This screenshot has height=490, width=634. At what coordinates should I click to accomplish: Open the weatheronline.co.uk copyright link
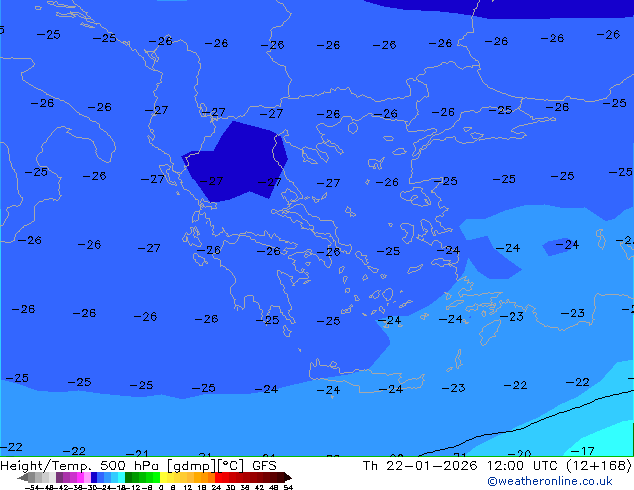coord(550,481)
